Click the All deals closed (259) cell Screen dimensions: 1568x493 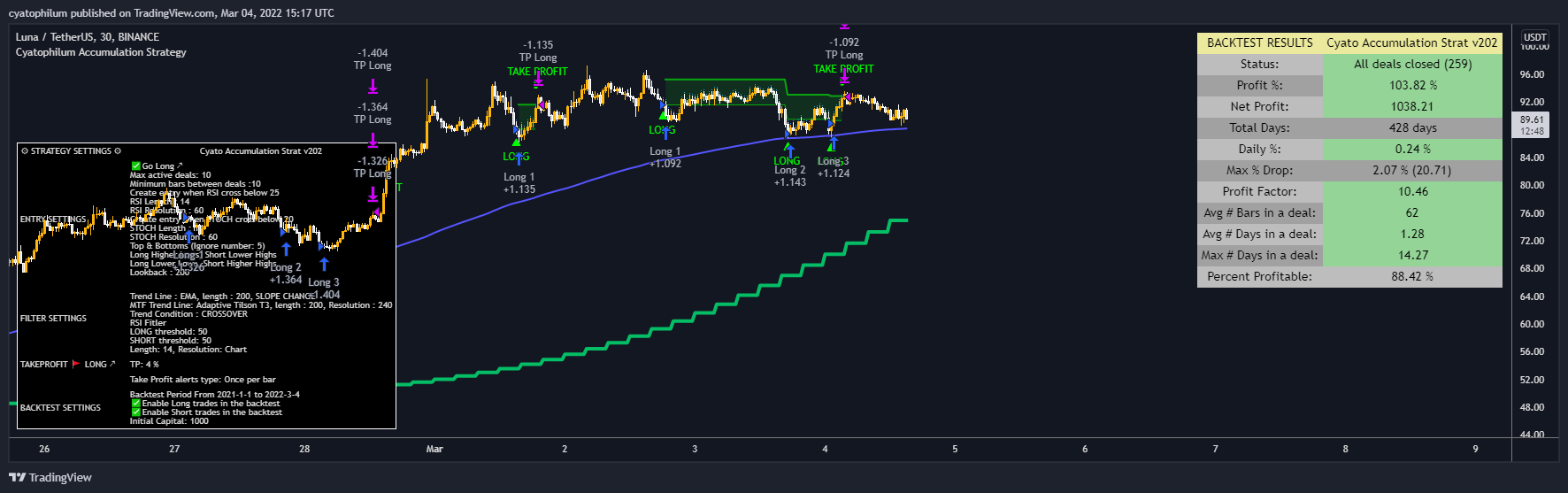tap(1412, 64)
